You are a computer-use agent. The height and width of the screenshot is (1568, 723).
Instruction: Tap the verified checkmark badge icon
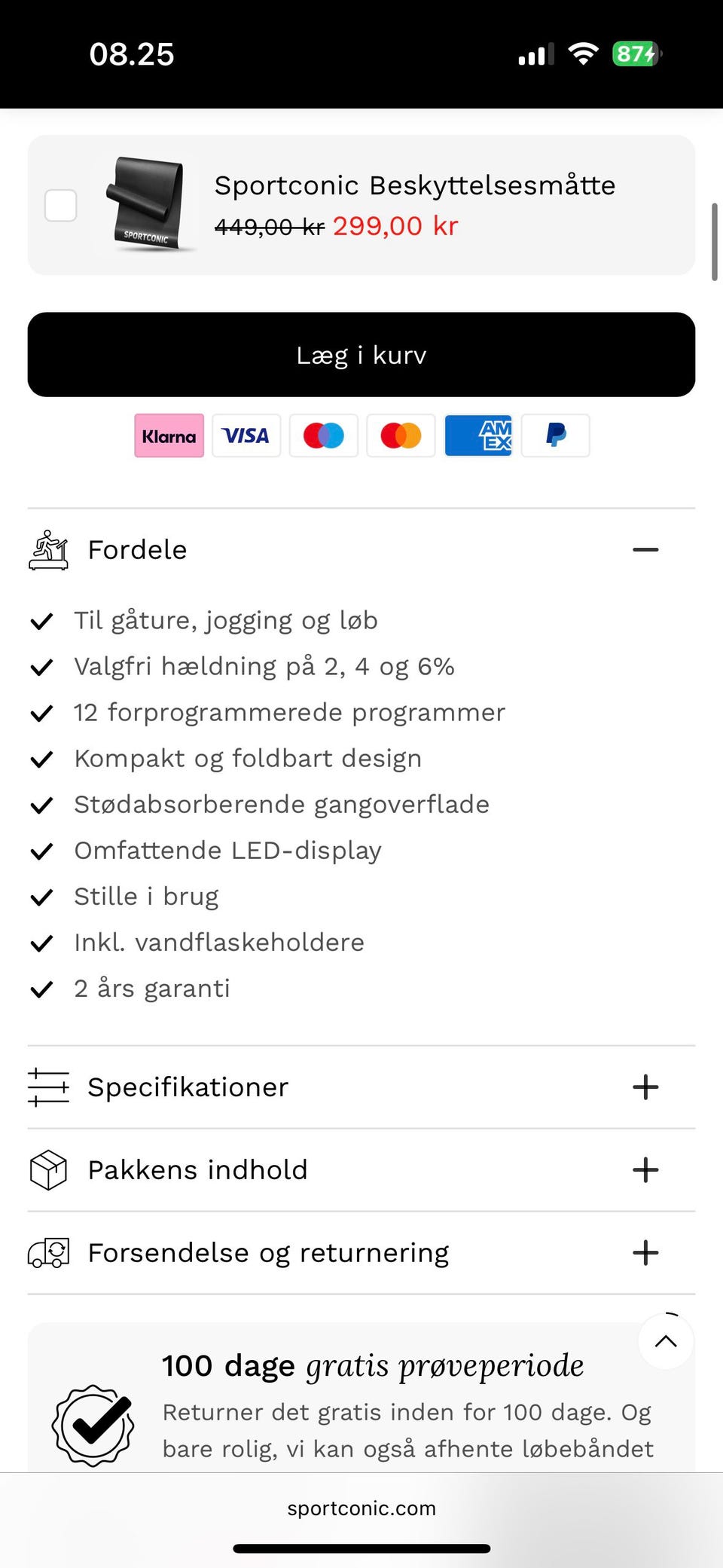93,1425
